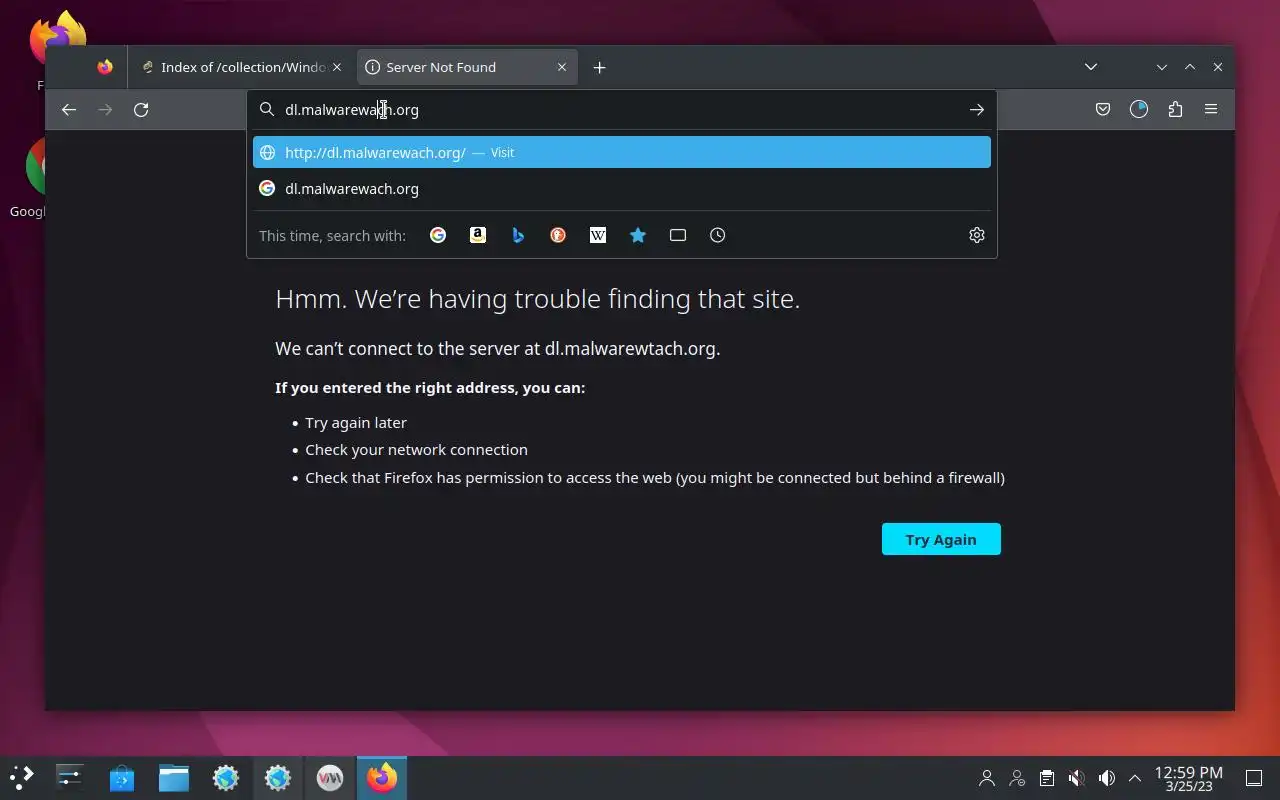Go back to the previous page

pos(68,110)
